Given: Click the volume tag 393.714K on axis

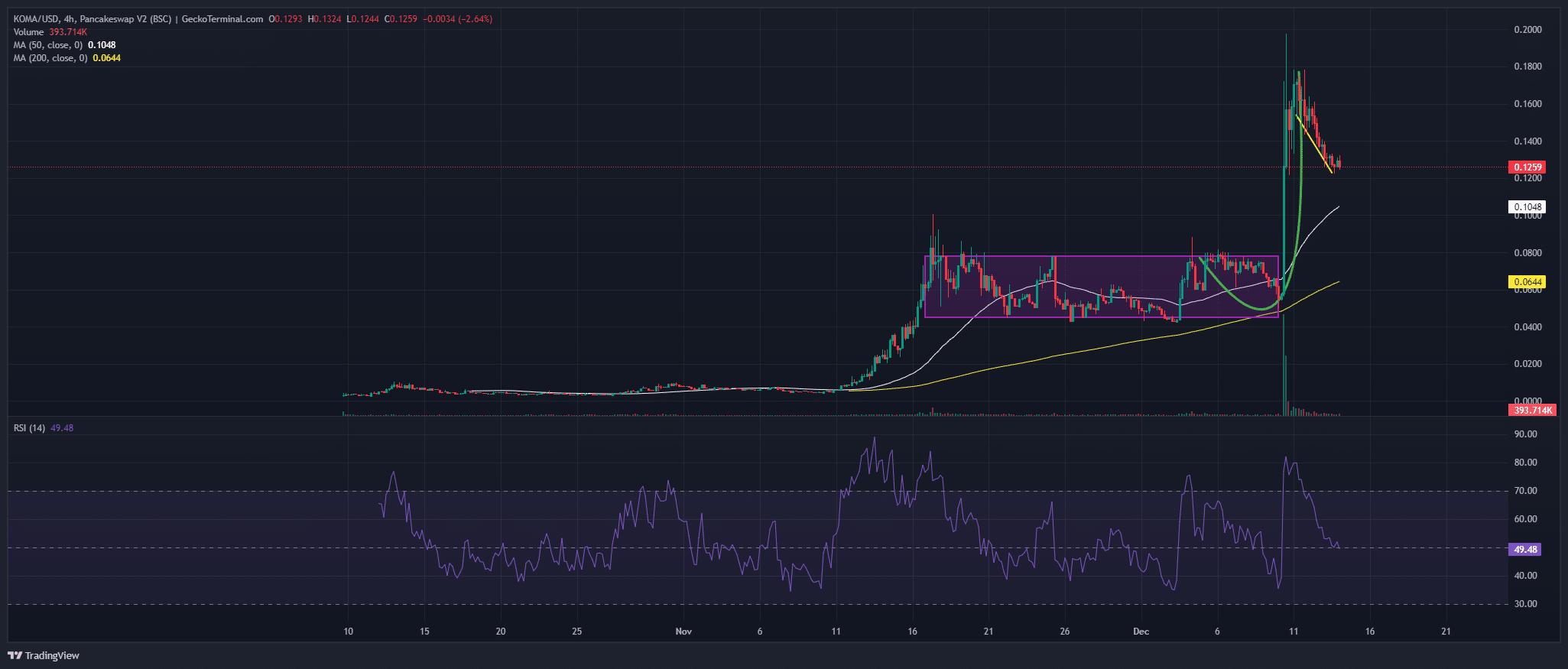Looking at the screenshot, I should coord(1532,411).
